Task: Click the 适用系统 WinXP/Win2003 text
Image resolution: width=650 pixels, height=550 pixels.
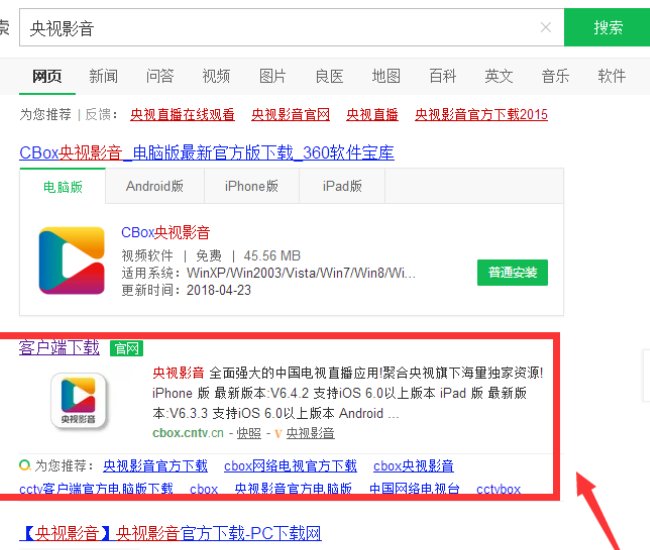Action: (x=268, y=273)
